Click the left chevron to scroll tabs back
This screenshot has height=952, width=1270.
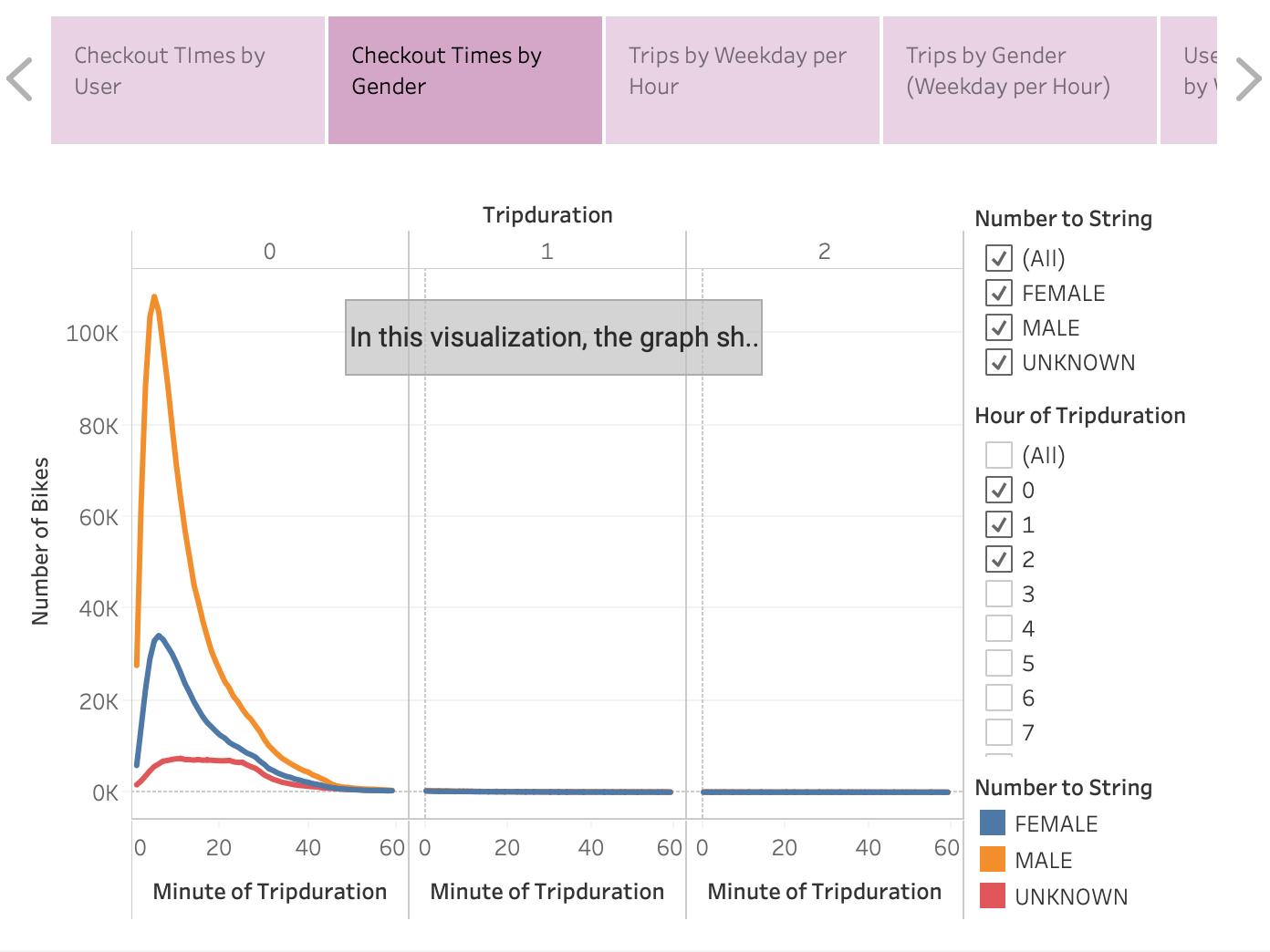(x=20, y=78)
